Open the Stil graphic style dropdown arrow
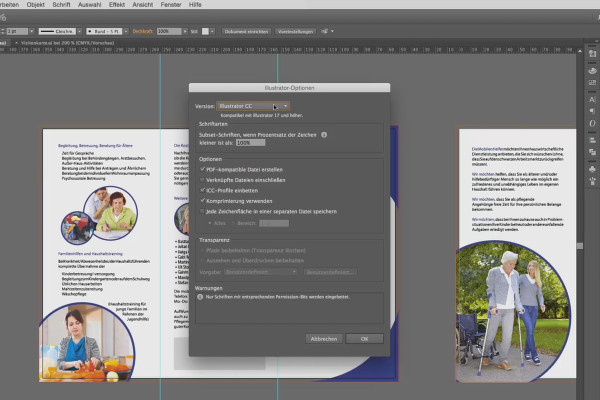The image size is (600, 400). (212, 31)
